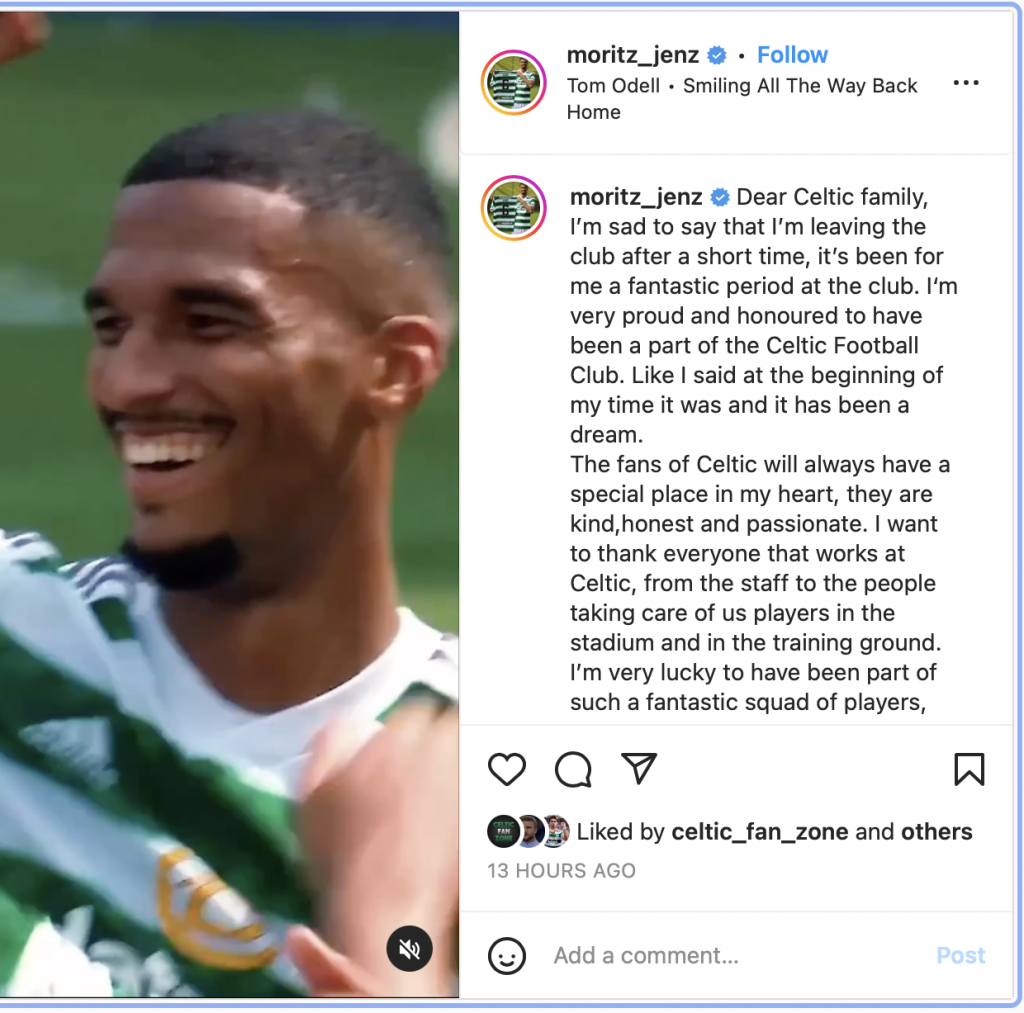Viewport: 1024px width, 1013px height.
Task: Click the verified badge in the header
Action: [717, 56]
